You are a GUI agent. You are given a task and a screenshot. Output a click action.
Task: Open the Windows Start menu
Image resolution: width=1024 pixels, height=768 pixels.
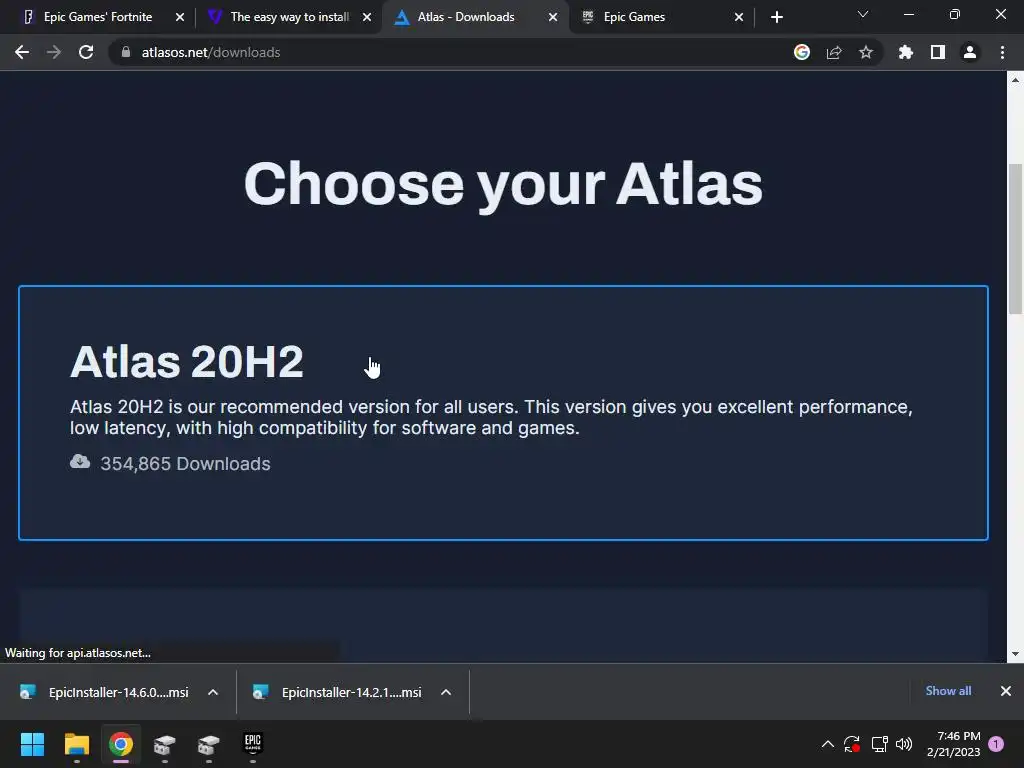click(x=32, y=744)
